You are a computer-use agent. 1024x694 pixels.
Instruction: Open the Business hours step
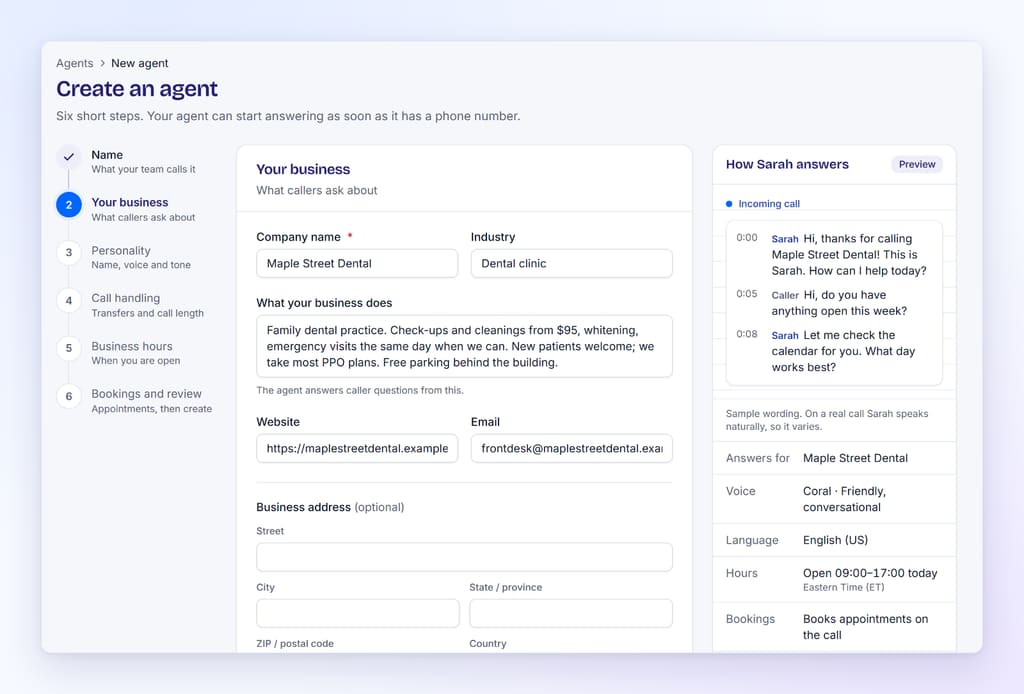point(136,353)
